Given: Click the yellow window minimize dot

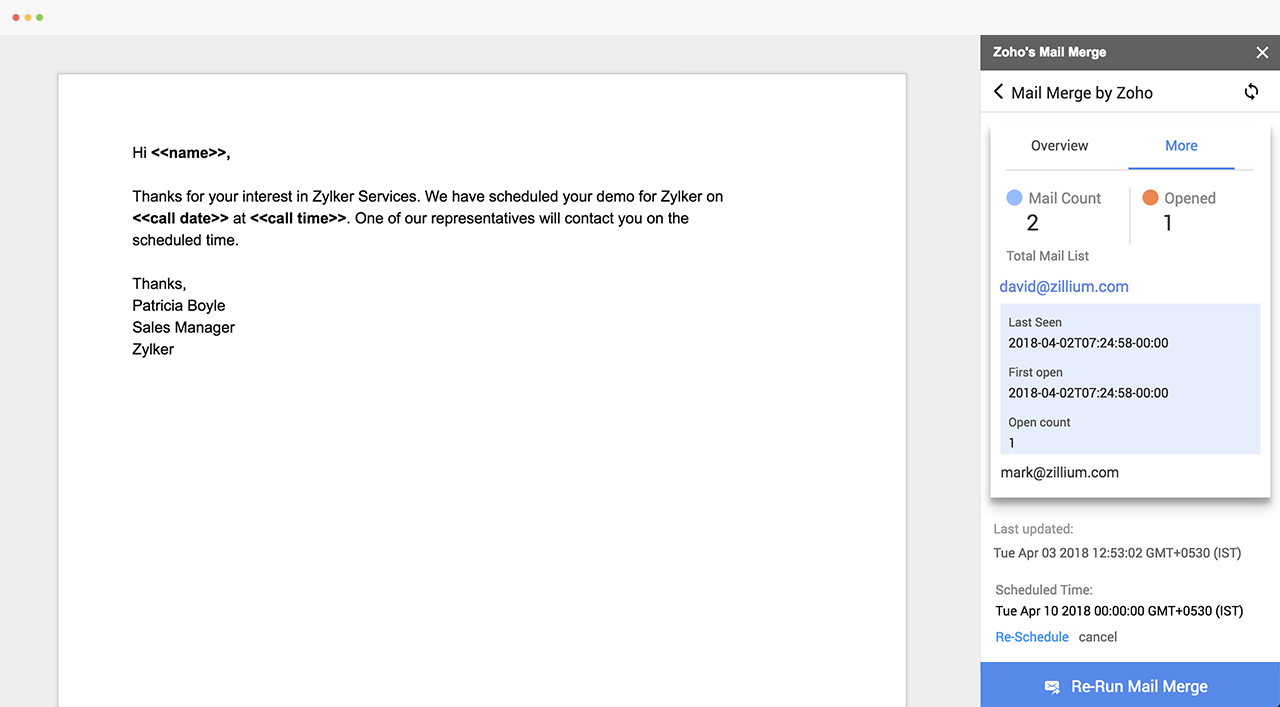Looking at the screenshot, I should click(x=28, y=18).
